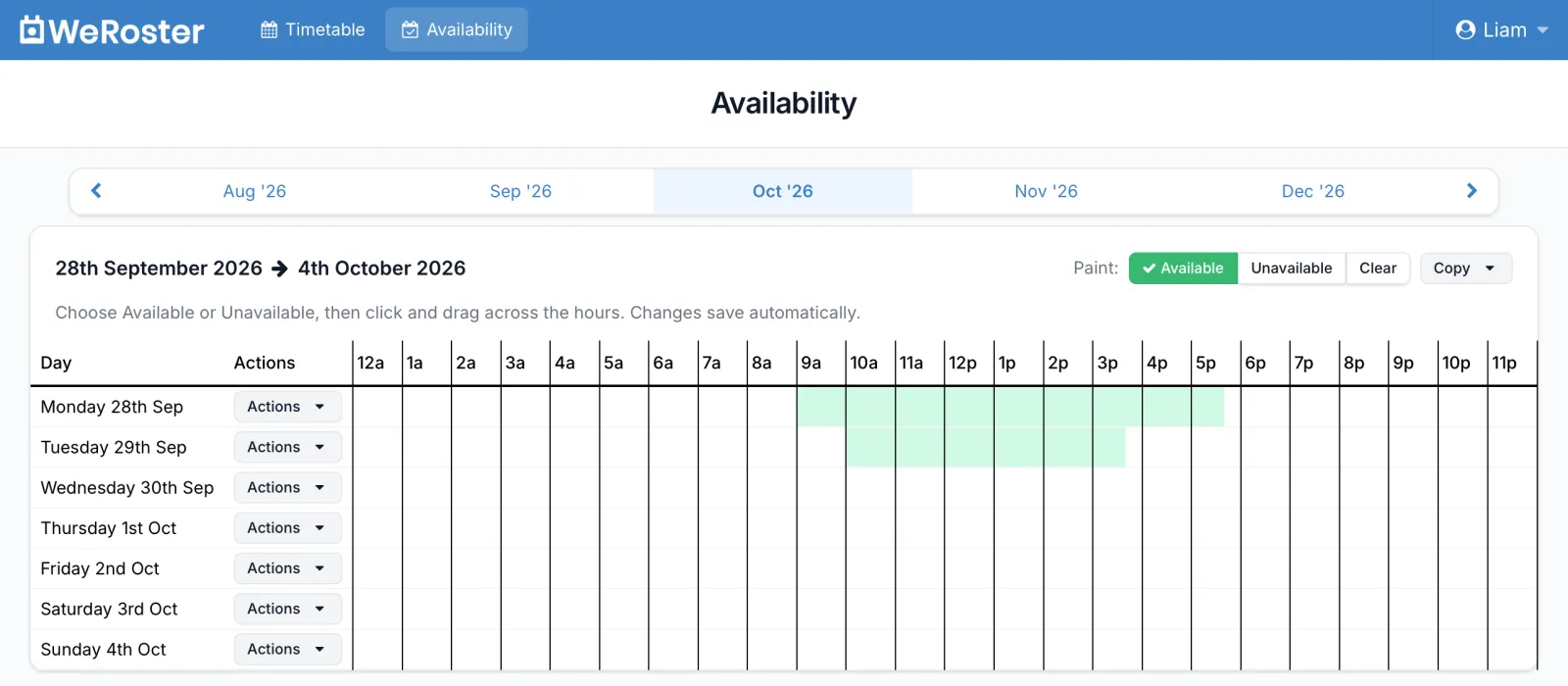The height and width of the screenshot is (686, 1568).
Task: Click the Day column header
Action: pos(56,363)
